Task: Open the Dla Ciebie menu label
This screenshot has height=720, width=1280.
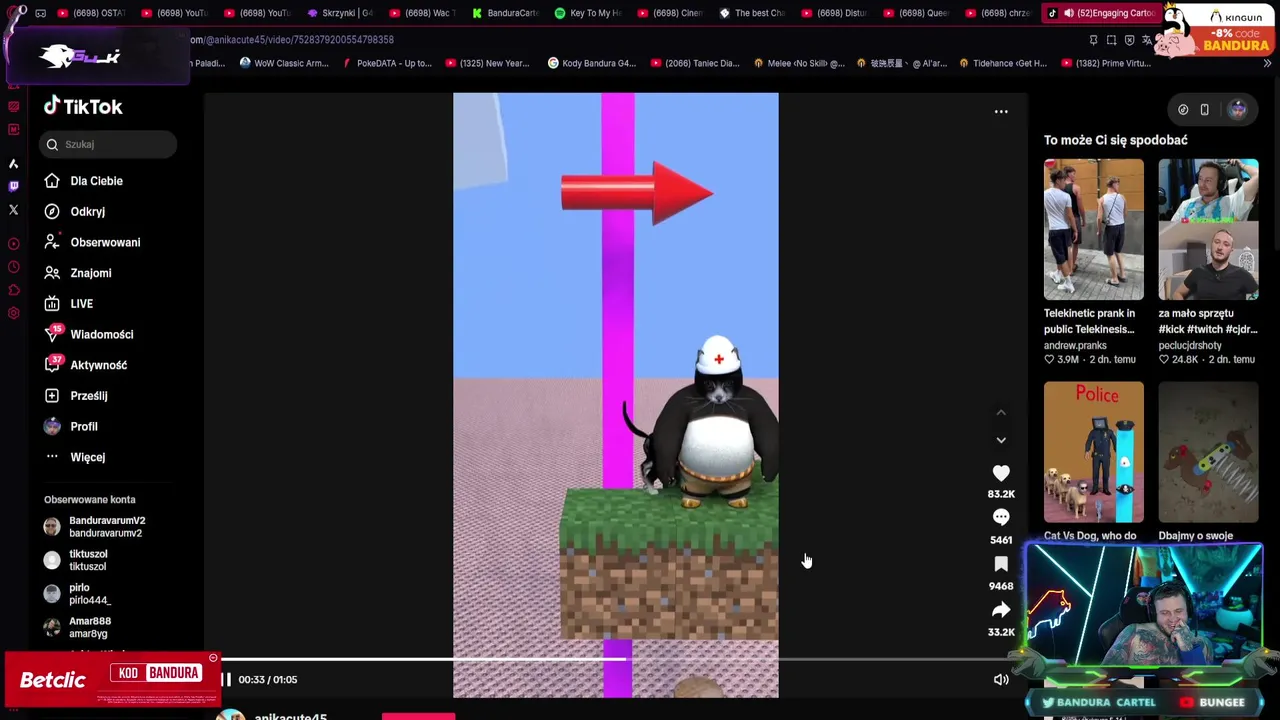Action: point(96,181)
